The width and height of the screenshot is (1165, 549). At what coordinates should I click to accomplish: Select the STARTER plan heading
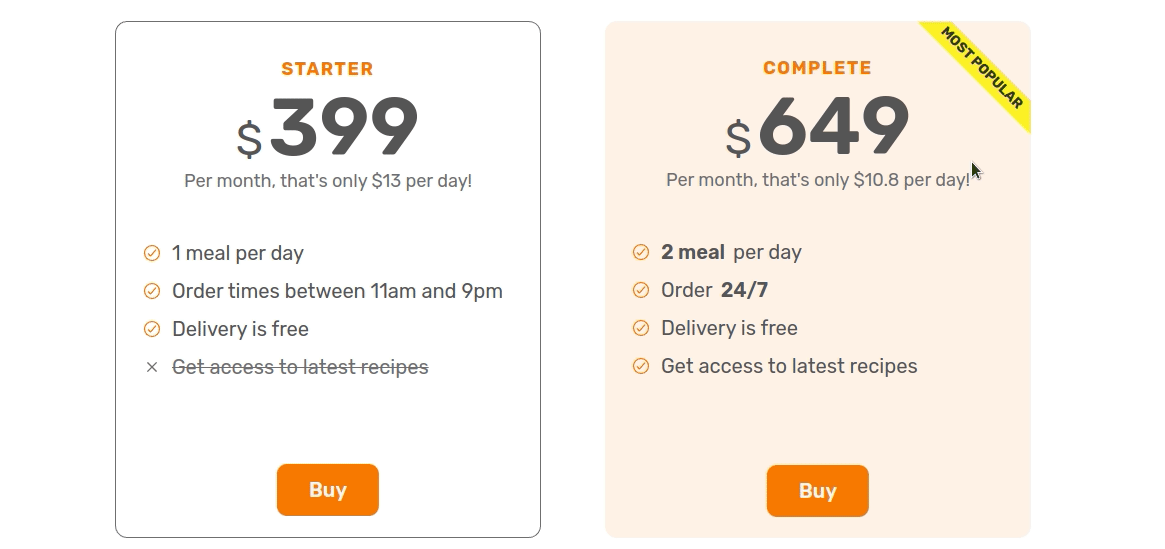click(x=327, y=69)
